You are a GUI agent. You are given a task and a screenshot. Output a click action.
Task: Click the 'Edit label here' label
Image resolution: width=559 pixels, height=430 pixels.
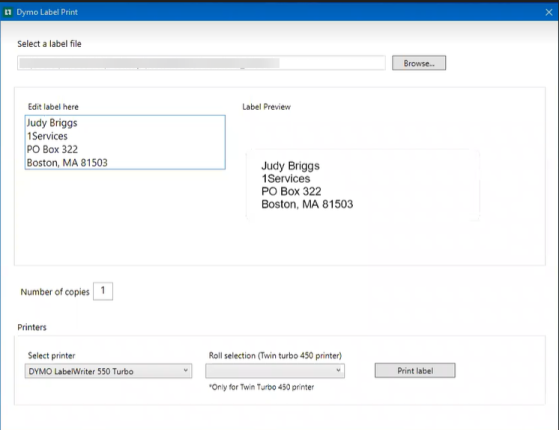[x=53, y=107]
